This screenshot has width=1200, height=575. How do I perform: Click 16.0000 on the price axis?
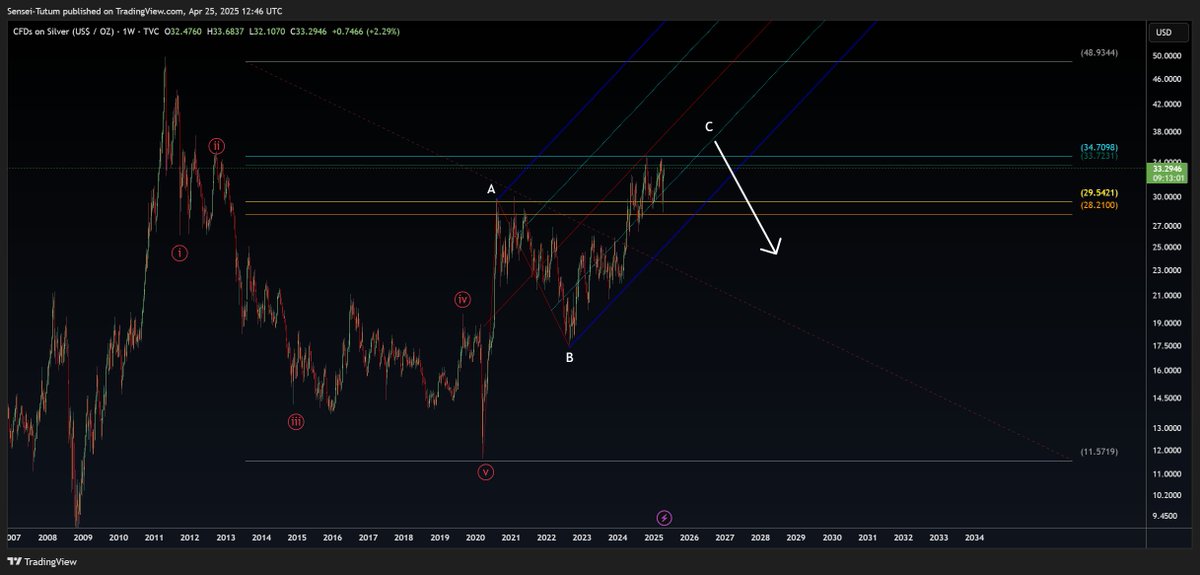(1167, 371)
